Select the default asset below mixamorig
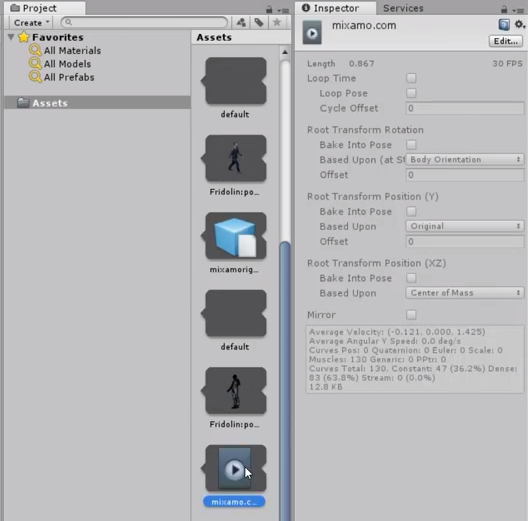Viewport: 528px width, 521px height. click(236, 313)
